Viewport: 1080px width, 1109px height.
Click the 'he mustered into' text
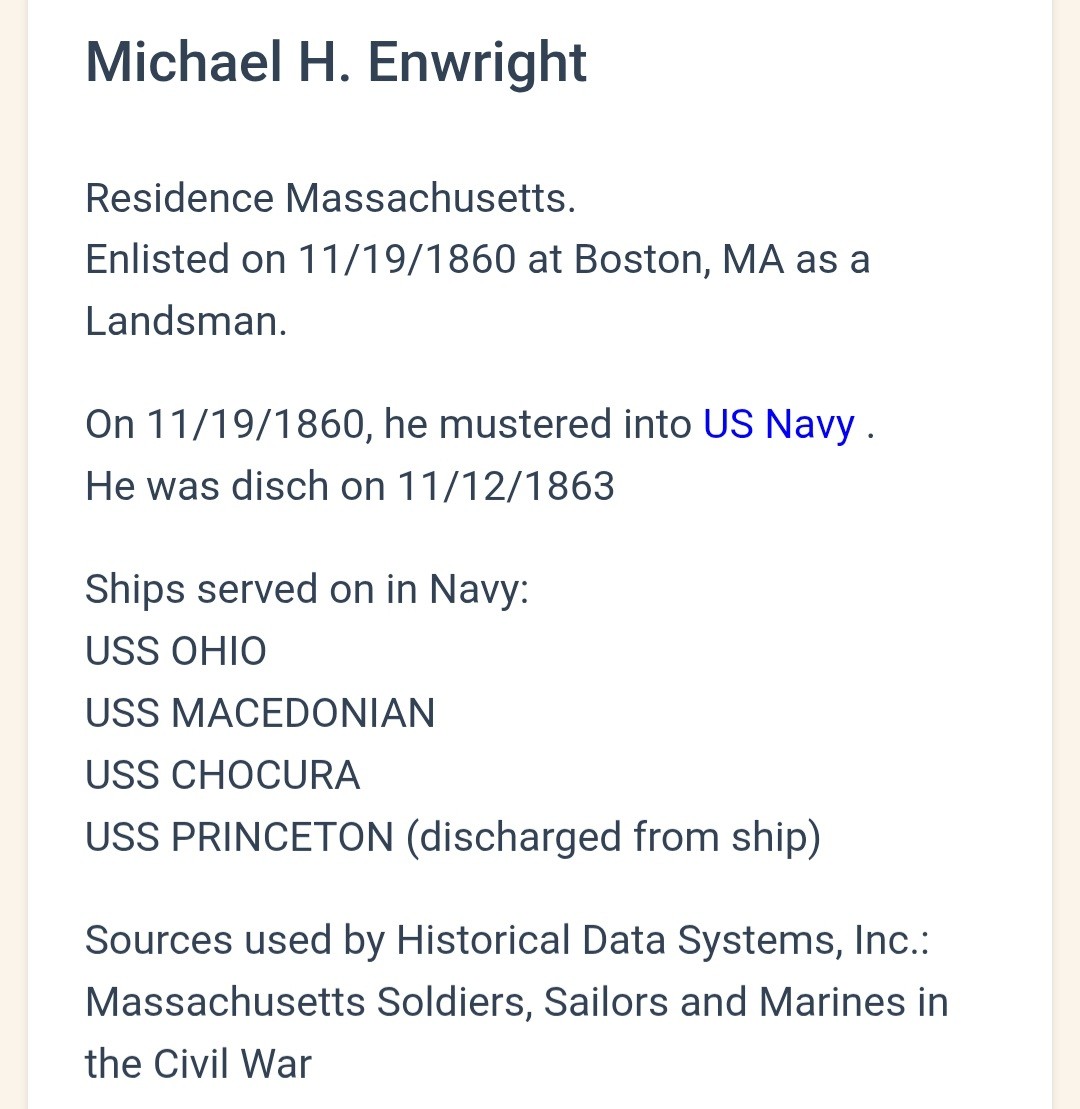coord(537,424)
